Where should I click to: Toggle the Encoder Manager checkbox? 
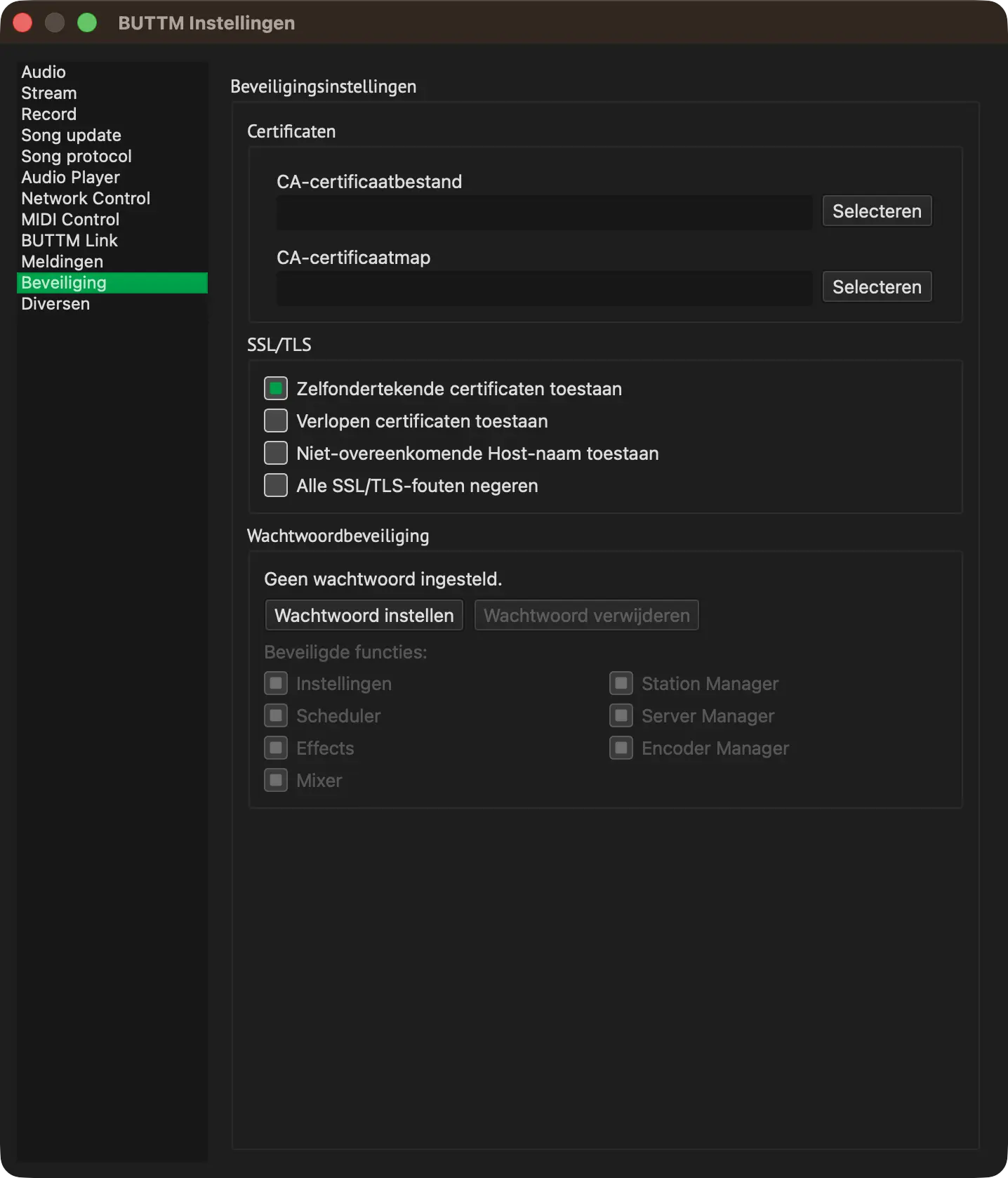(x=621, y=748)
